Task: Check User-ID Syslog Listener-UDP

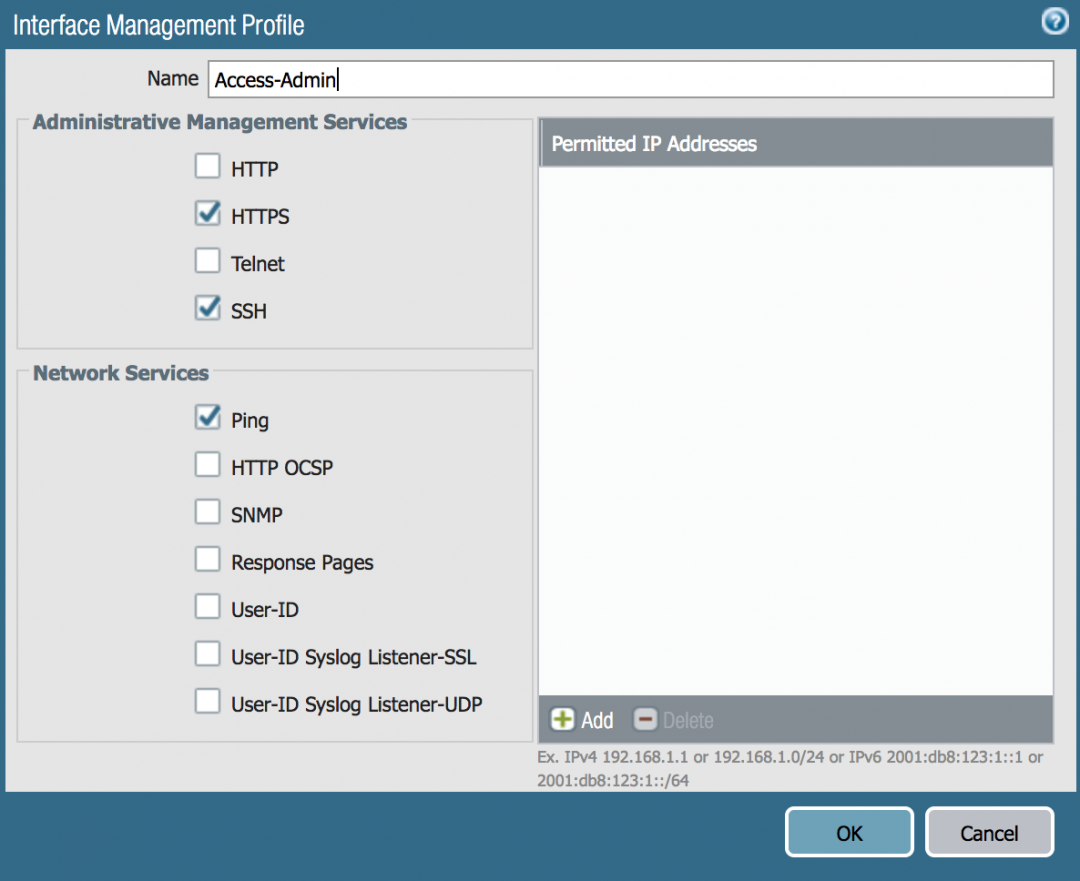Action: [x=208, y=702]
